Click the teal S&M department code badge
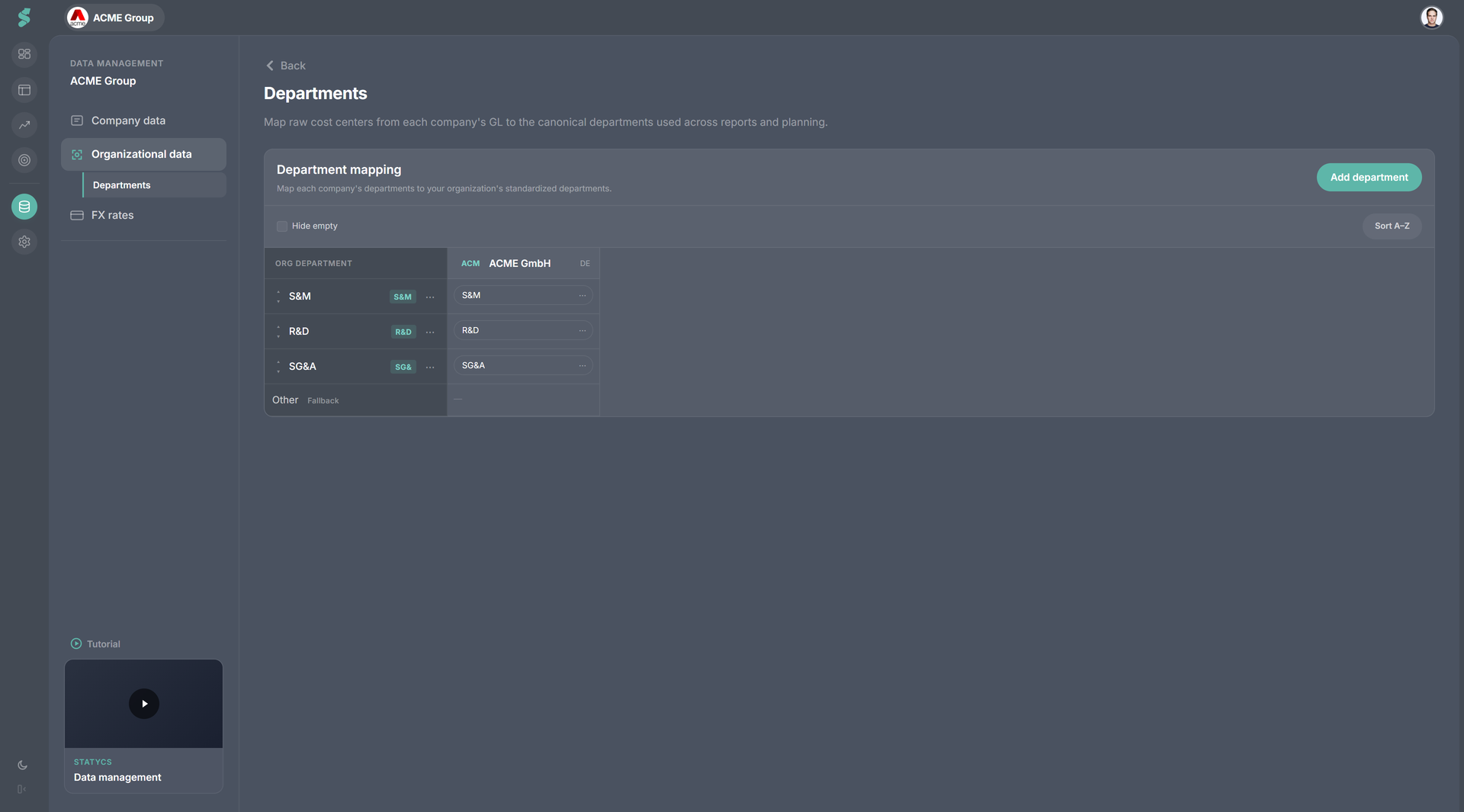This screenshot has height=812, width=1464. pos(403,297)
